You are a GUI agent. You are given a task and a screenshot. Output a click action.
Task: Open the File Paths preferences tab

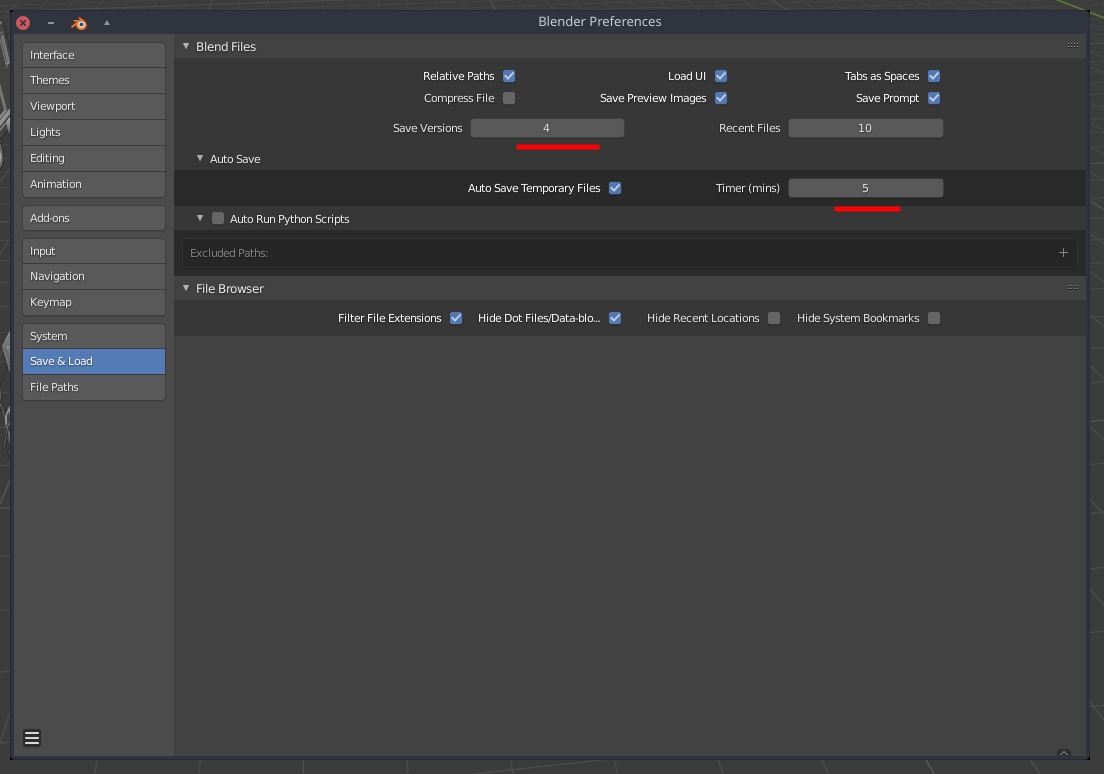coord(94,387)
